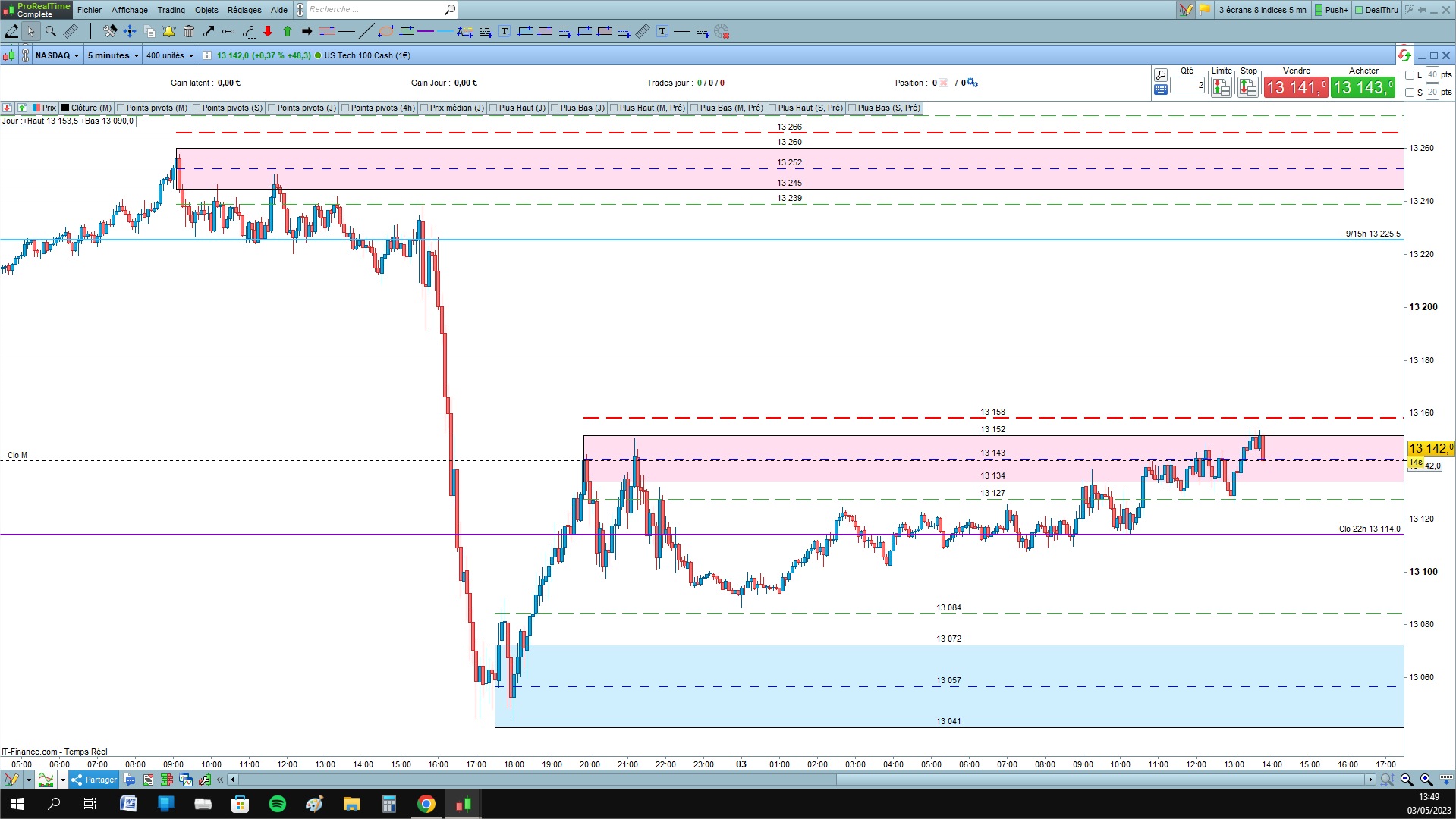Select the red down arrow drawing tool

click(268, 31)
